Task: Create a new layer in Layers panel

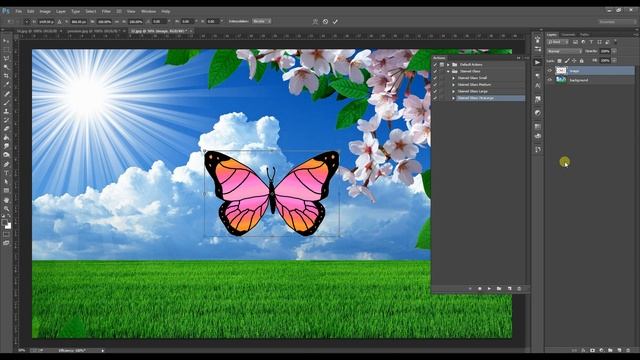Action: pos(619,350)
